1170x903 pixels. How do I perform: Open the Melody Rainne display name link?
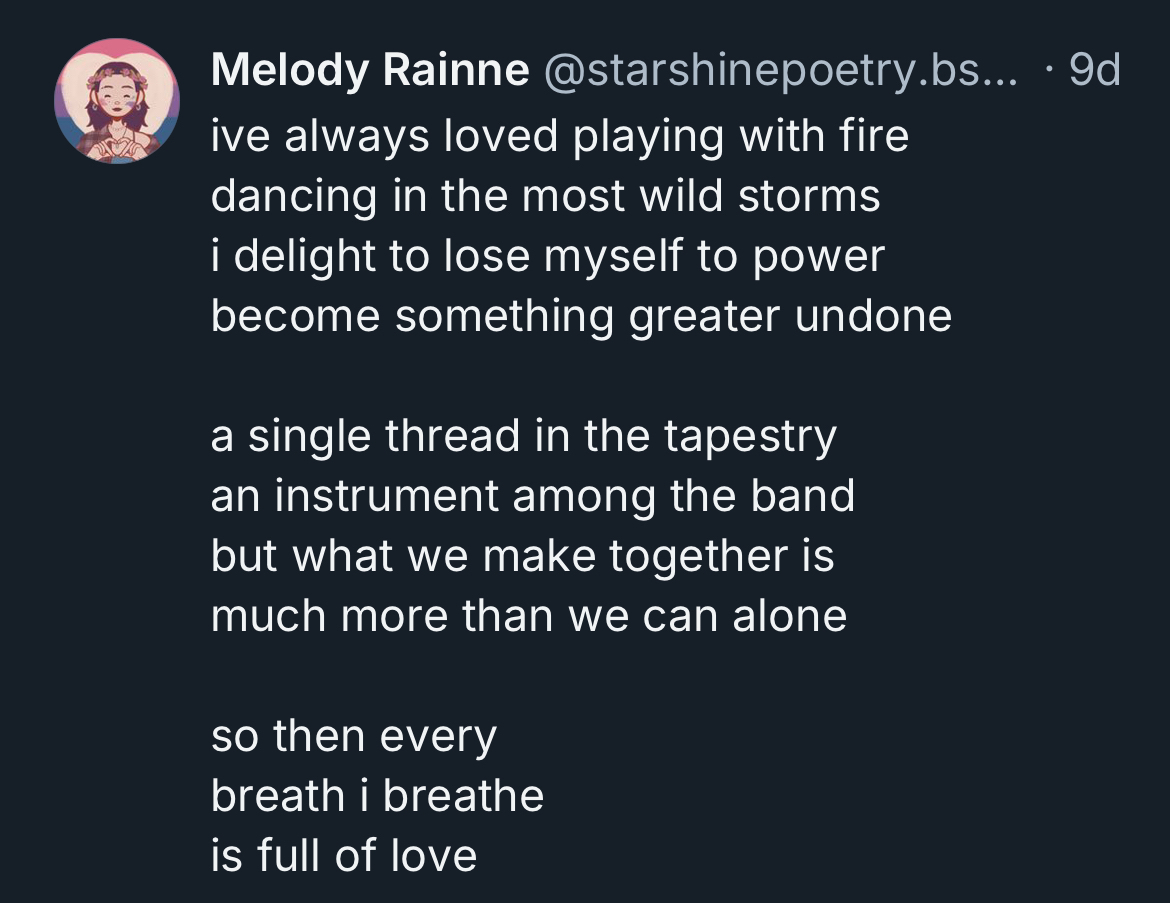pyautogui.click(x=370, y=70)
